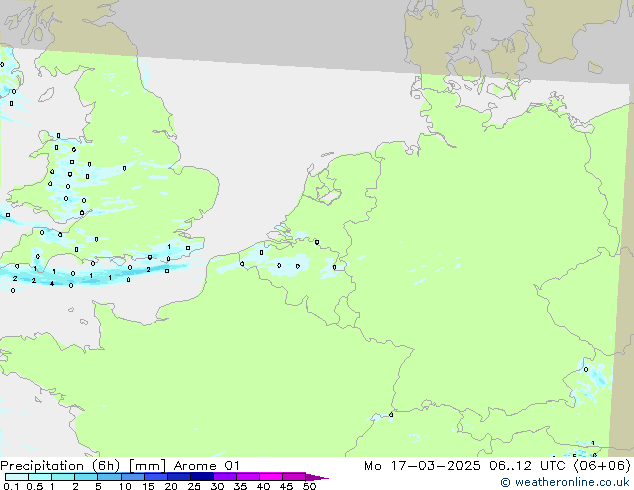Click the '50' legend scale label
The width and height of the screenshot is (634, 490).
coord(309,486)
